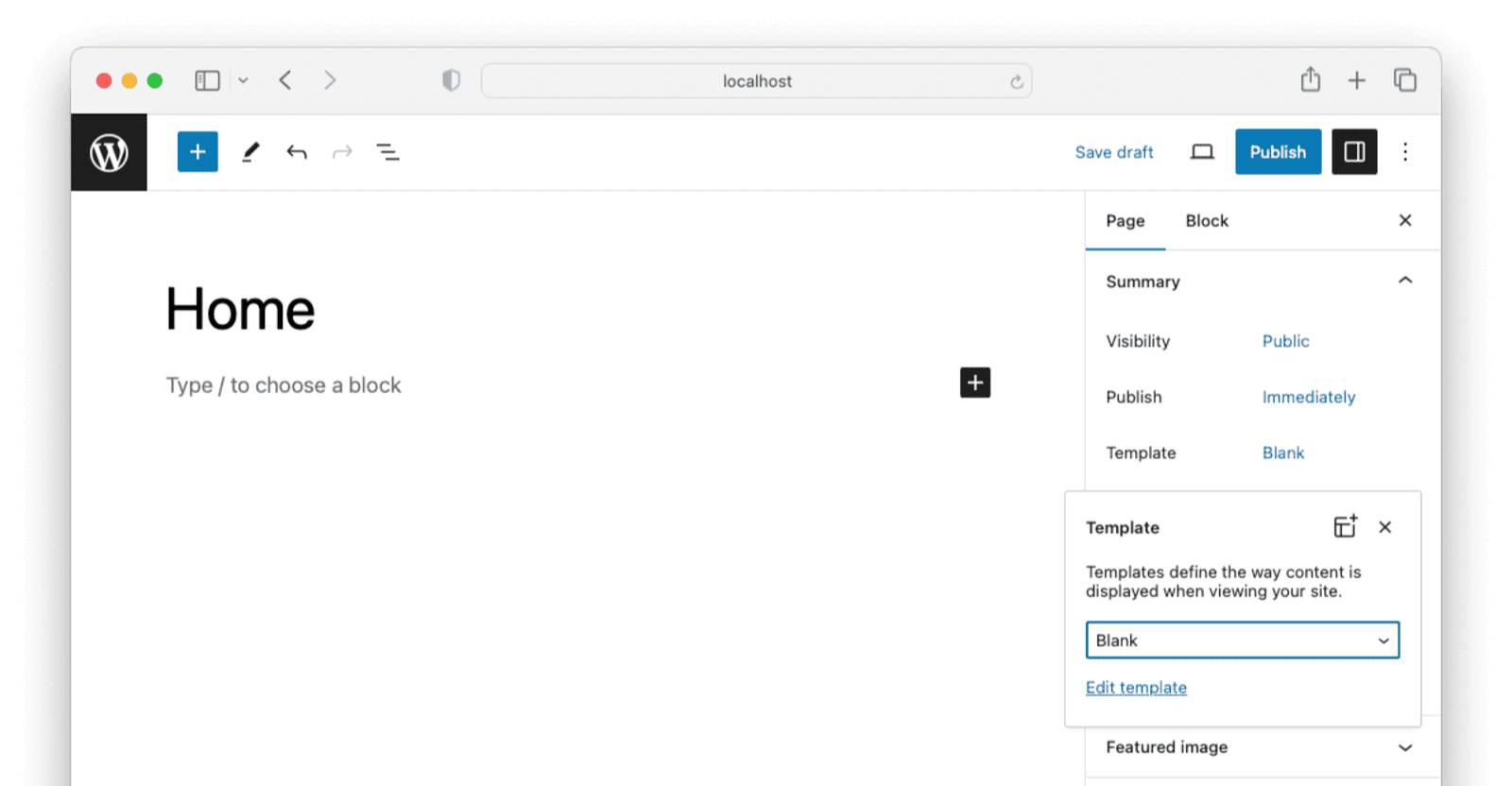Switch to the Block tab
1512x786 pixels.
tap(1207, 221)
